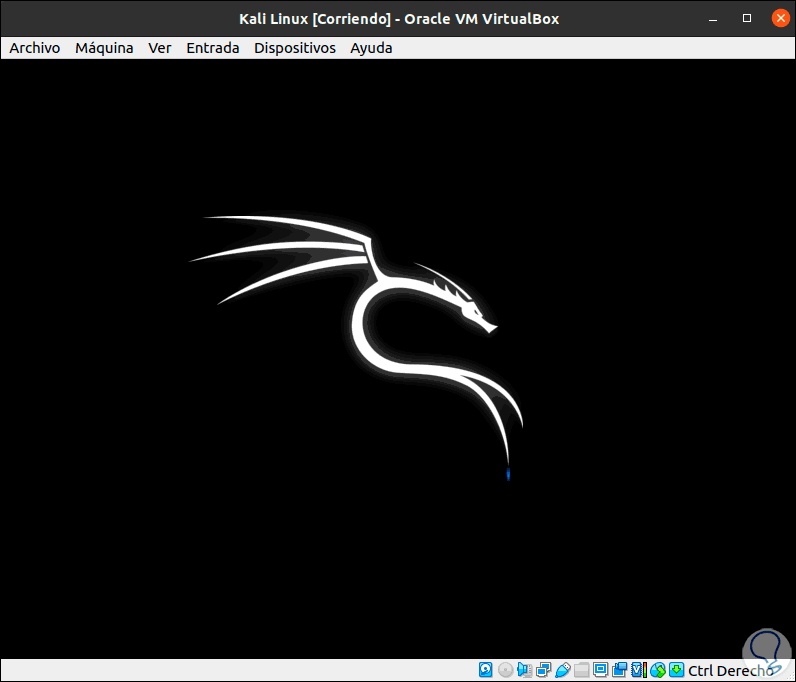This screenshot has height=682, width=796.
Task: Click the keyboard capture green arrow icon
Action: pyautogui.click(x=677, y=670)
